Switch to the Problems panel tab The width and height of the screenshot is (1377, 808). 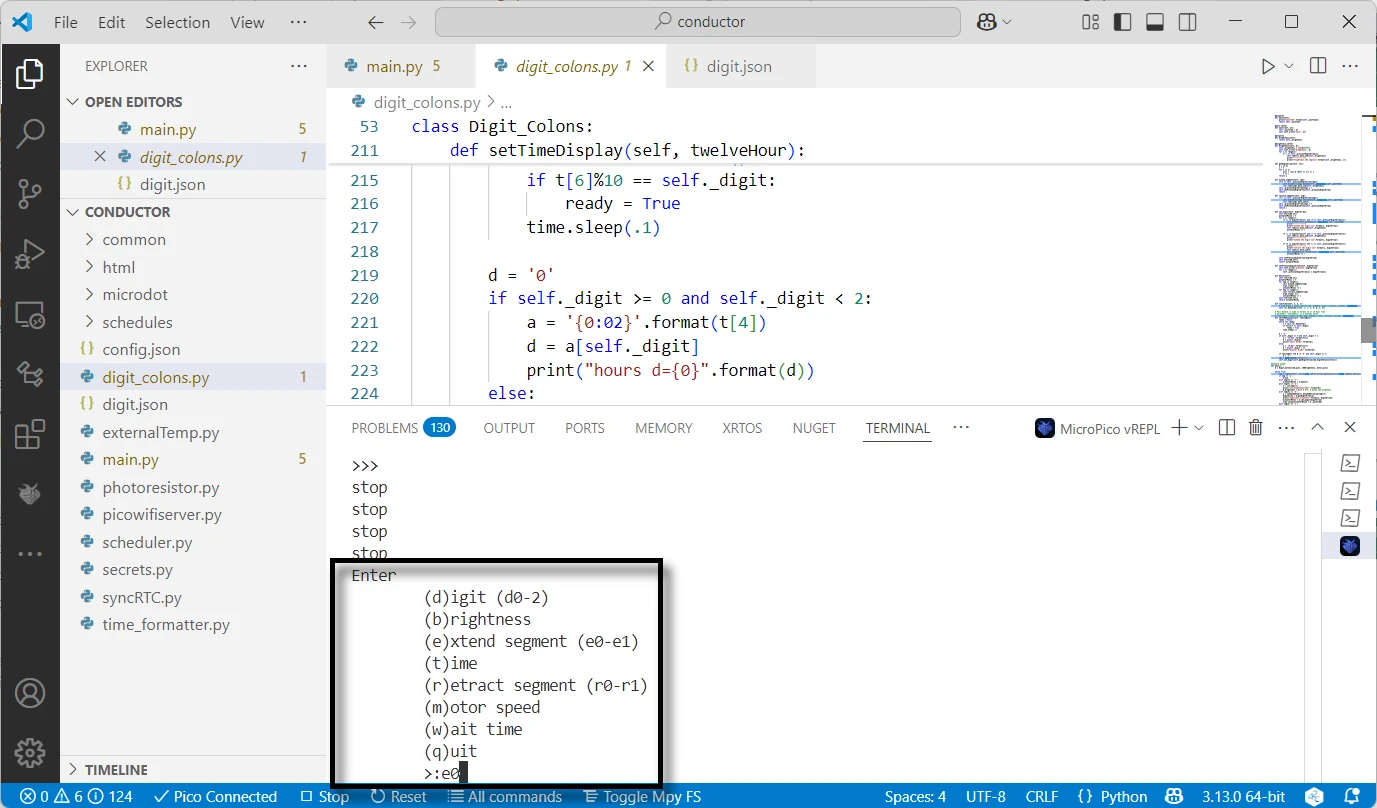(x=403, y=428)
